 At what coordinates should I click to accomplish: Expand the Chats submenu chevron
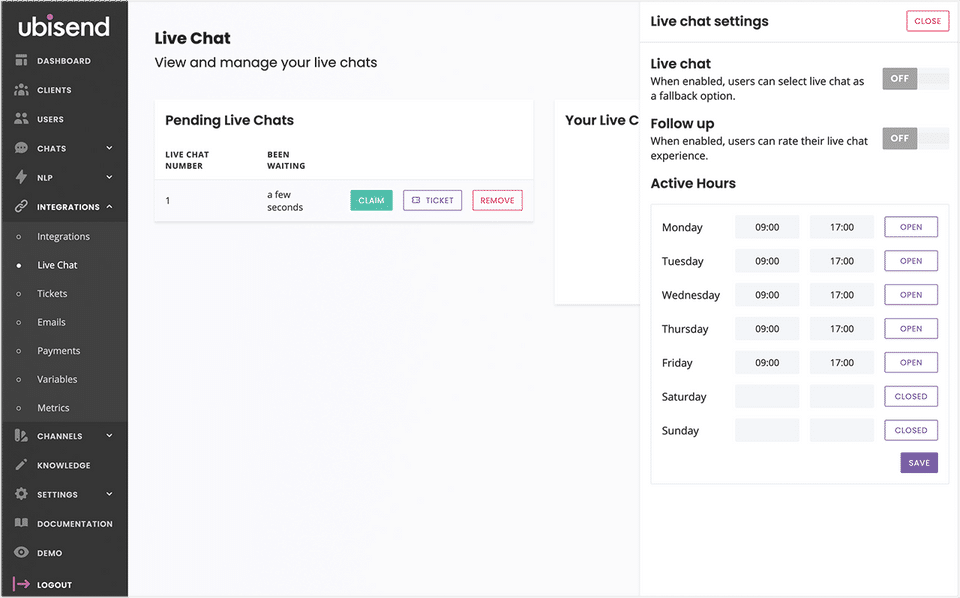109,148
